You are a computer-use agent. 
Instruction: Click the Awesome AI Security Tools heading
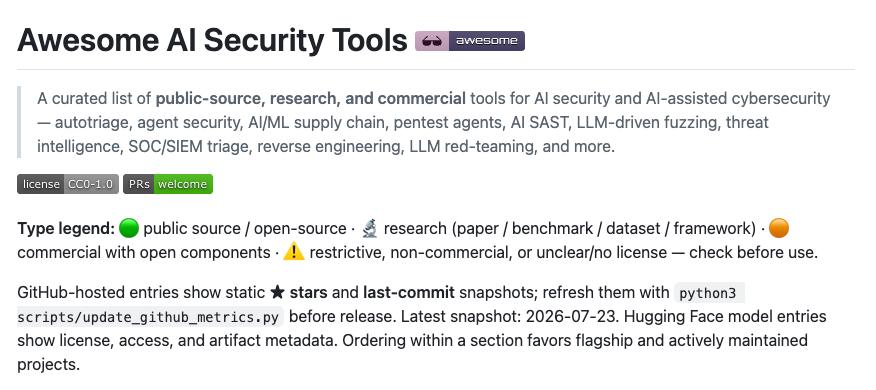tap(212, 40)
